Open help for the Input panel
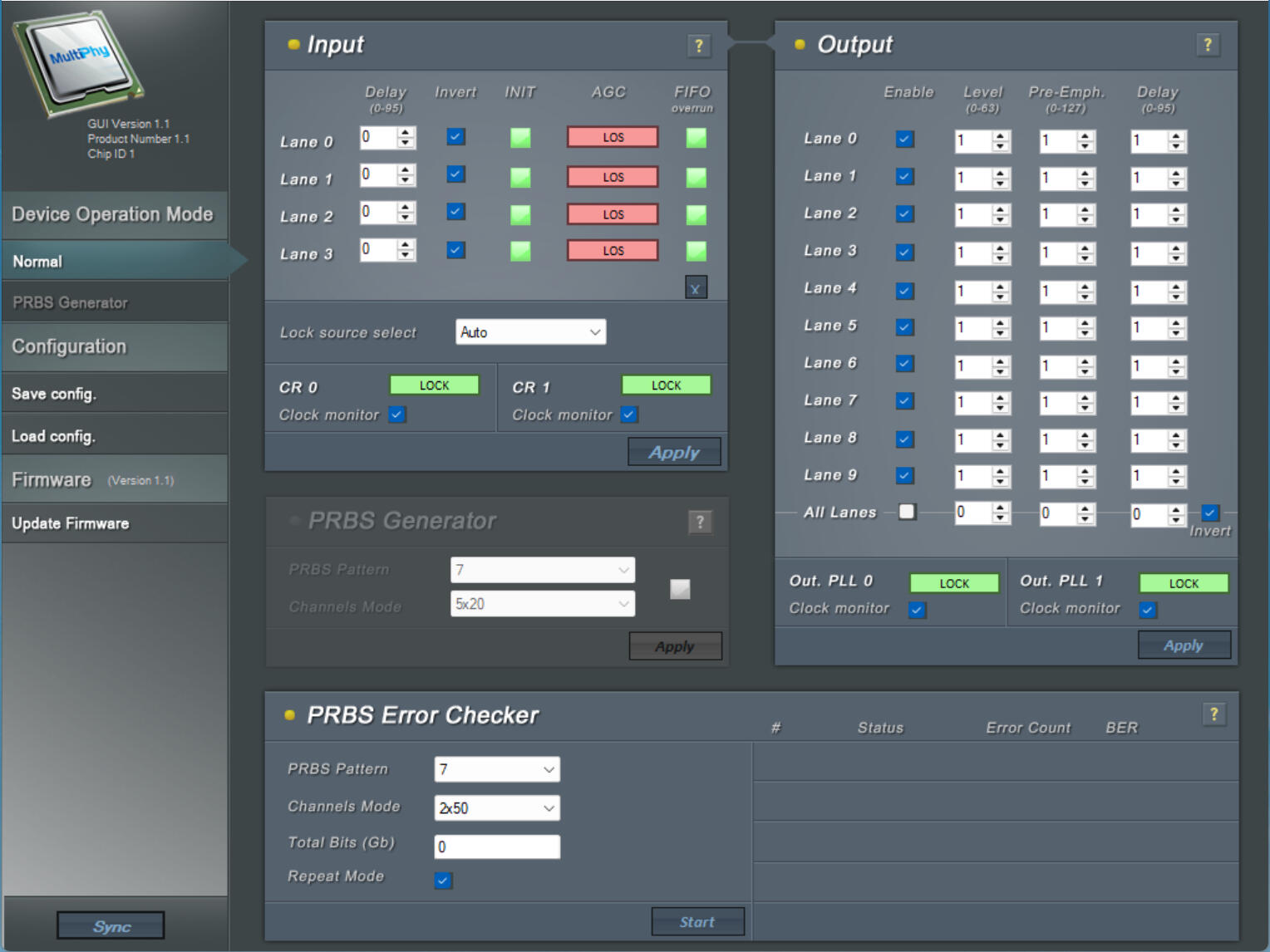The width and height of the screenshot is (1270, 952). point(698,46)
